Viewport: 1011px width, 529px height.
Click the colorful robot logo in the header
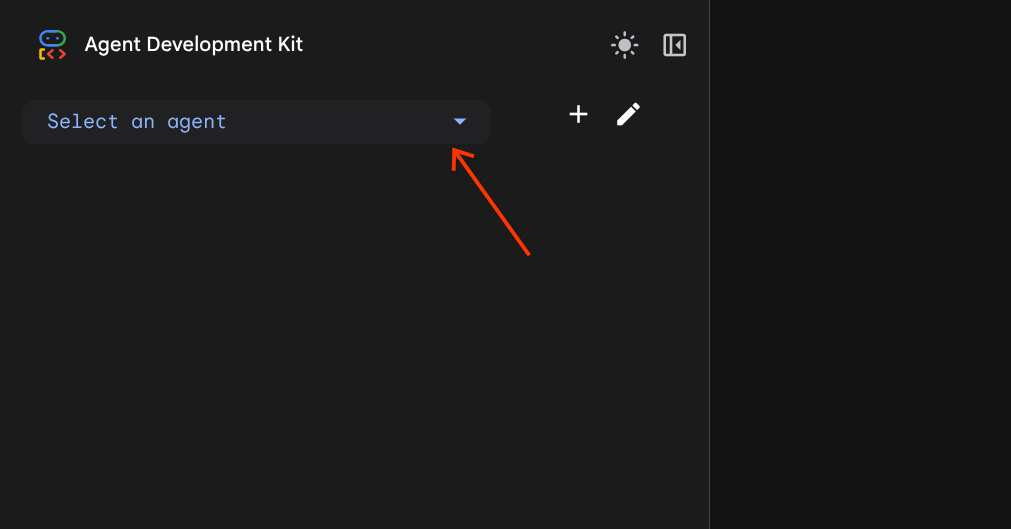tap(52, 45)
